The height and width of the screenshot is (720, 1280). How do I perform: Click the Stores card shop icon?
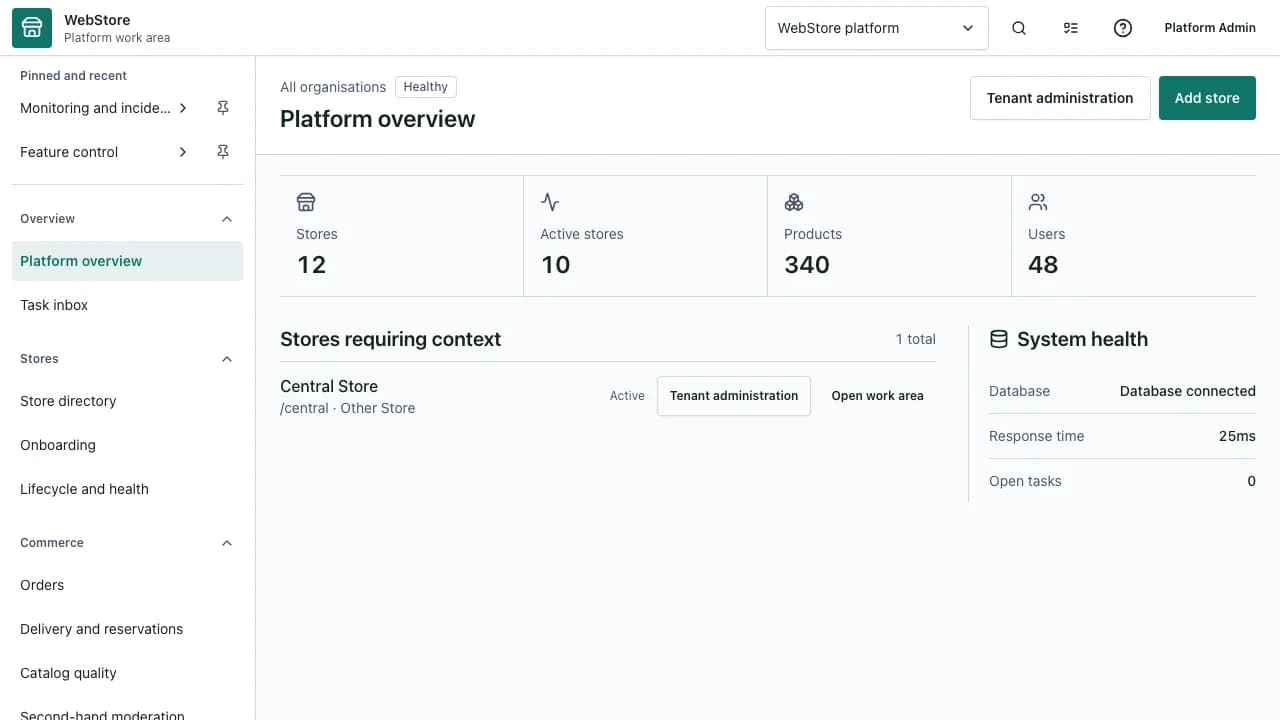click(x=306, y=202)
